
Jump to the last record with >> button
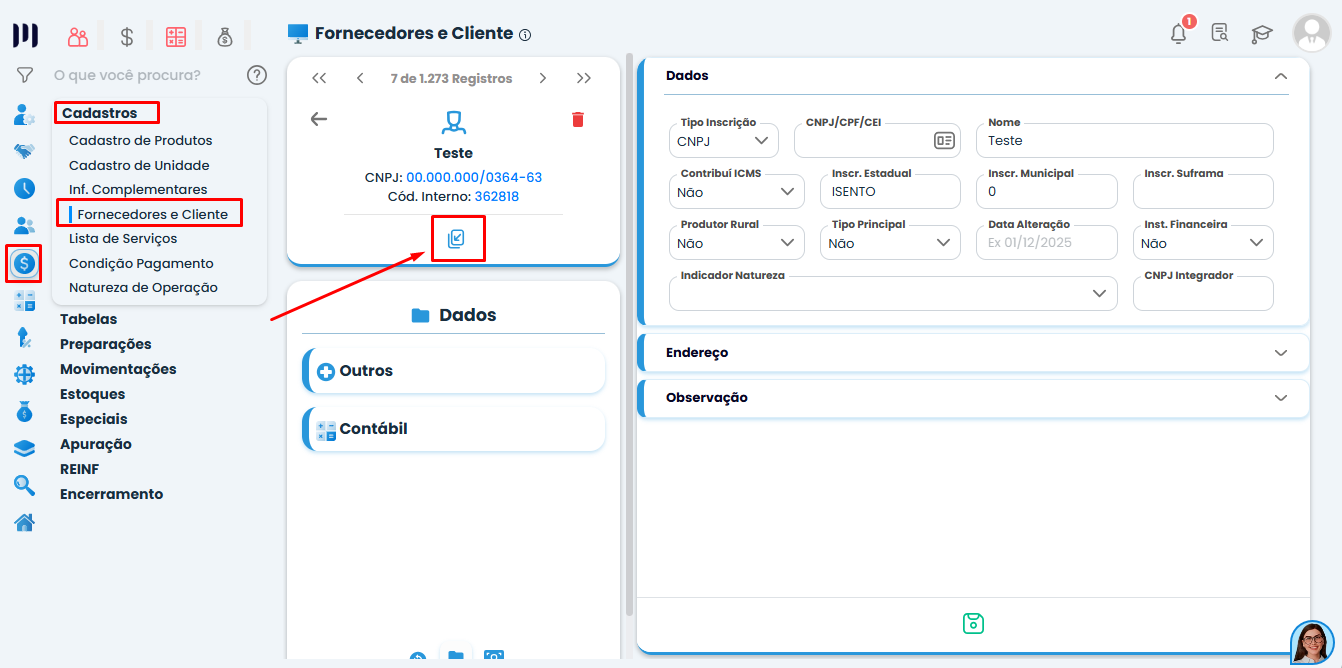(x=584, y=78)
